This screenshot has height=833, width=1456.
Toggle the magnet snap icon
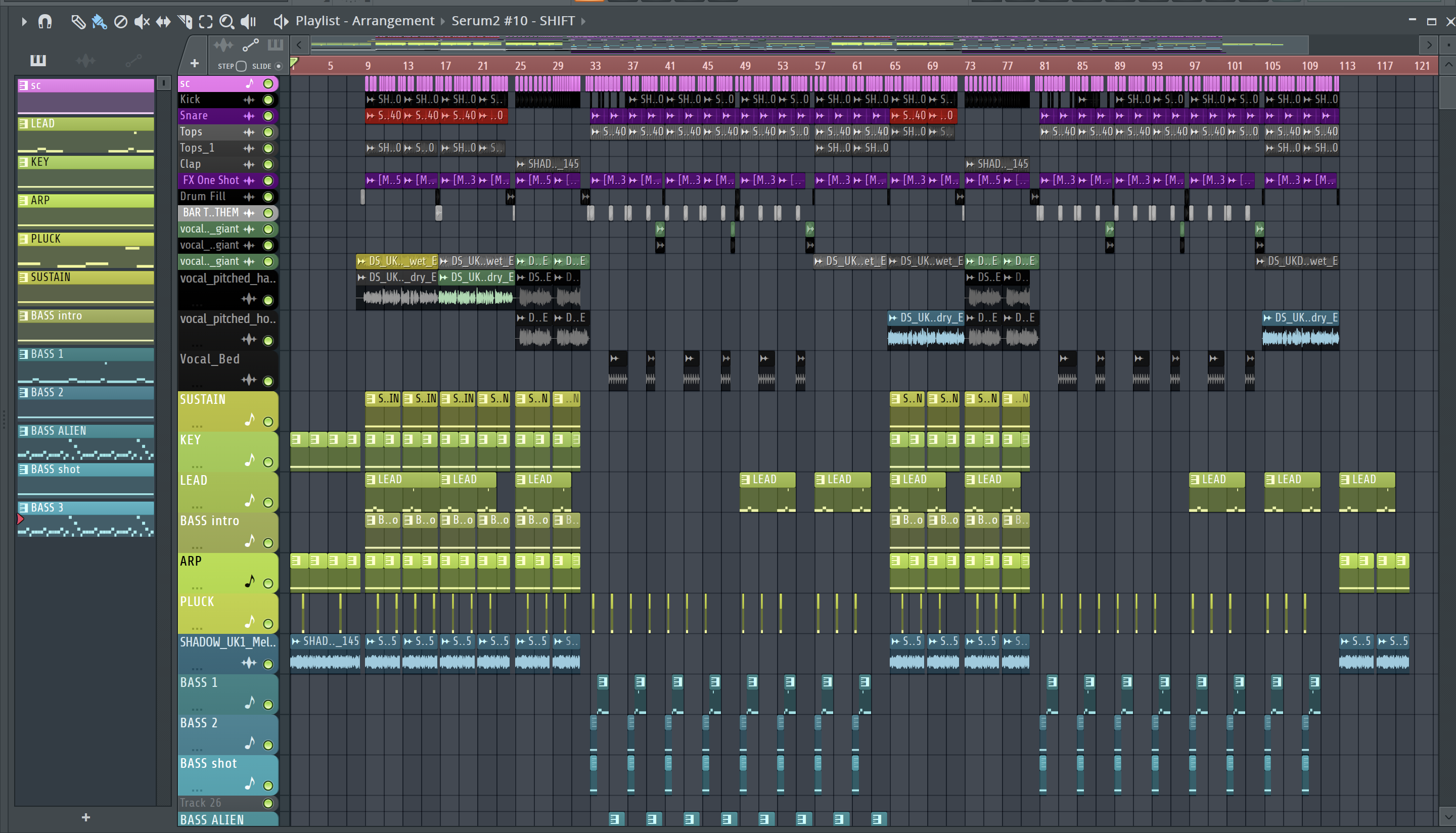(x=44, y=22)
